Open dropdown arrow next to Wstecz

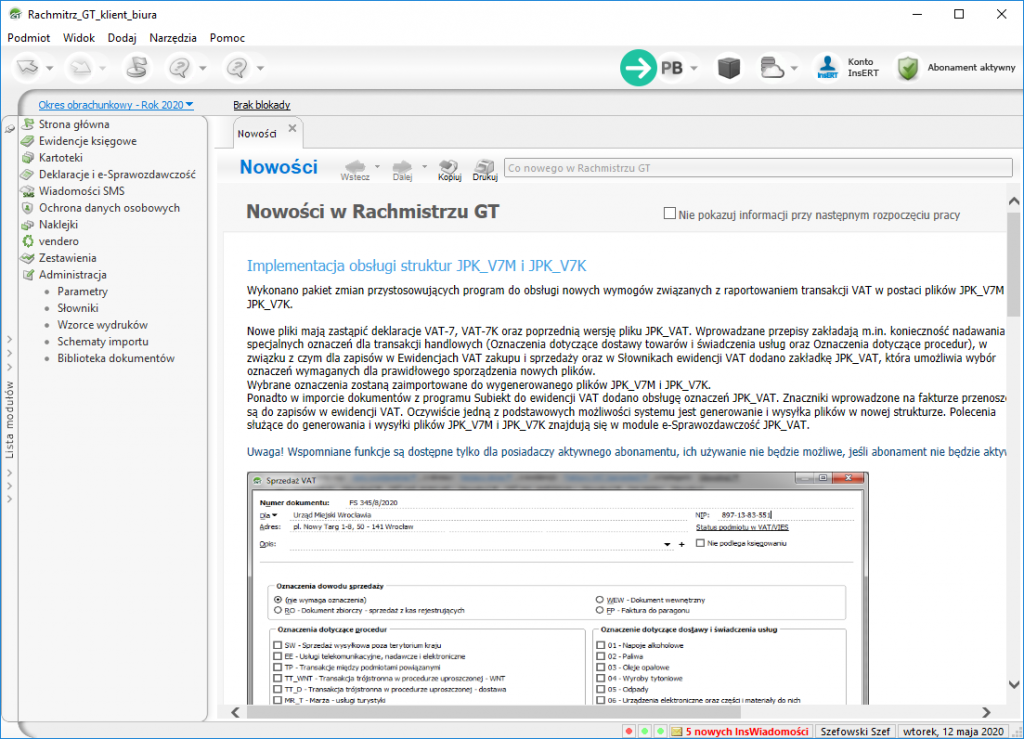(377, 166)
